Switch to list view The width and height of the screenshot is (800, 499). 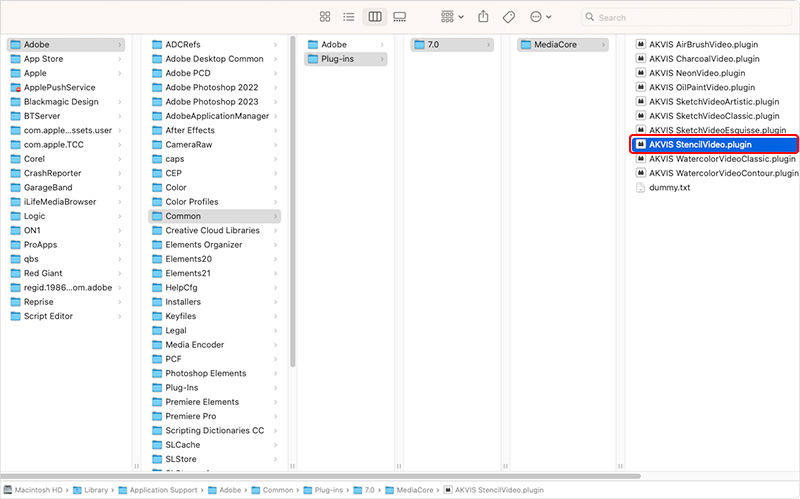click(349, 17)
